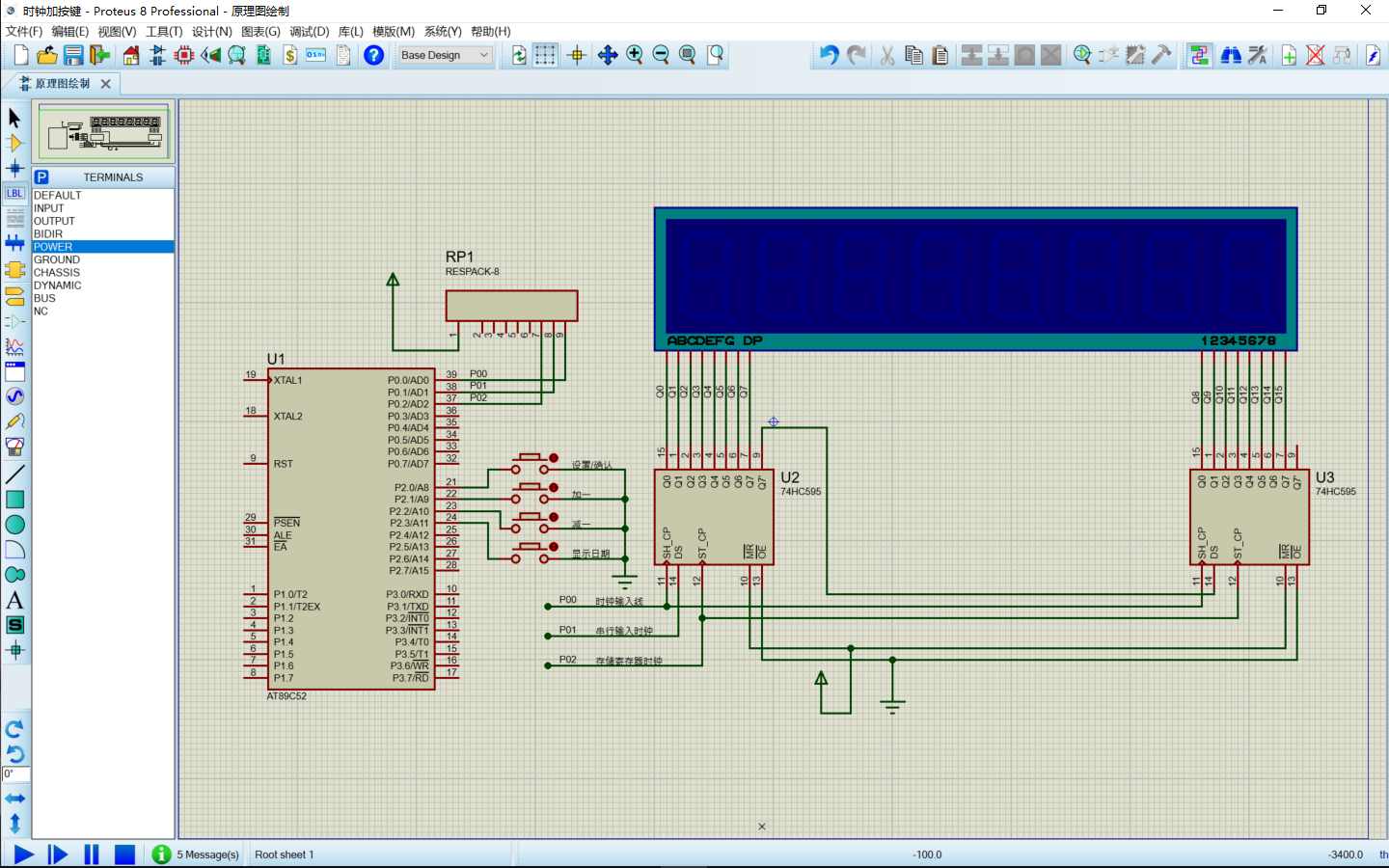Screen dimensions: 1389x868
Task: Toggle the X-mirror flip horizontal button
Action: (14, 799)
